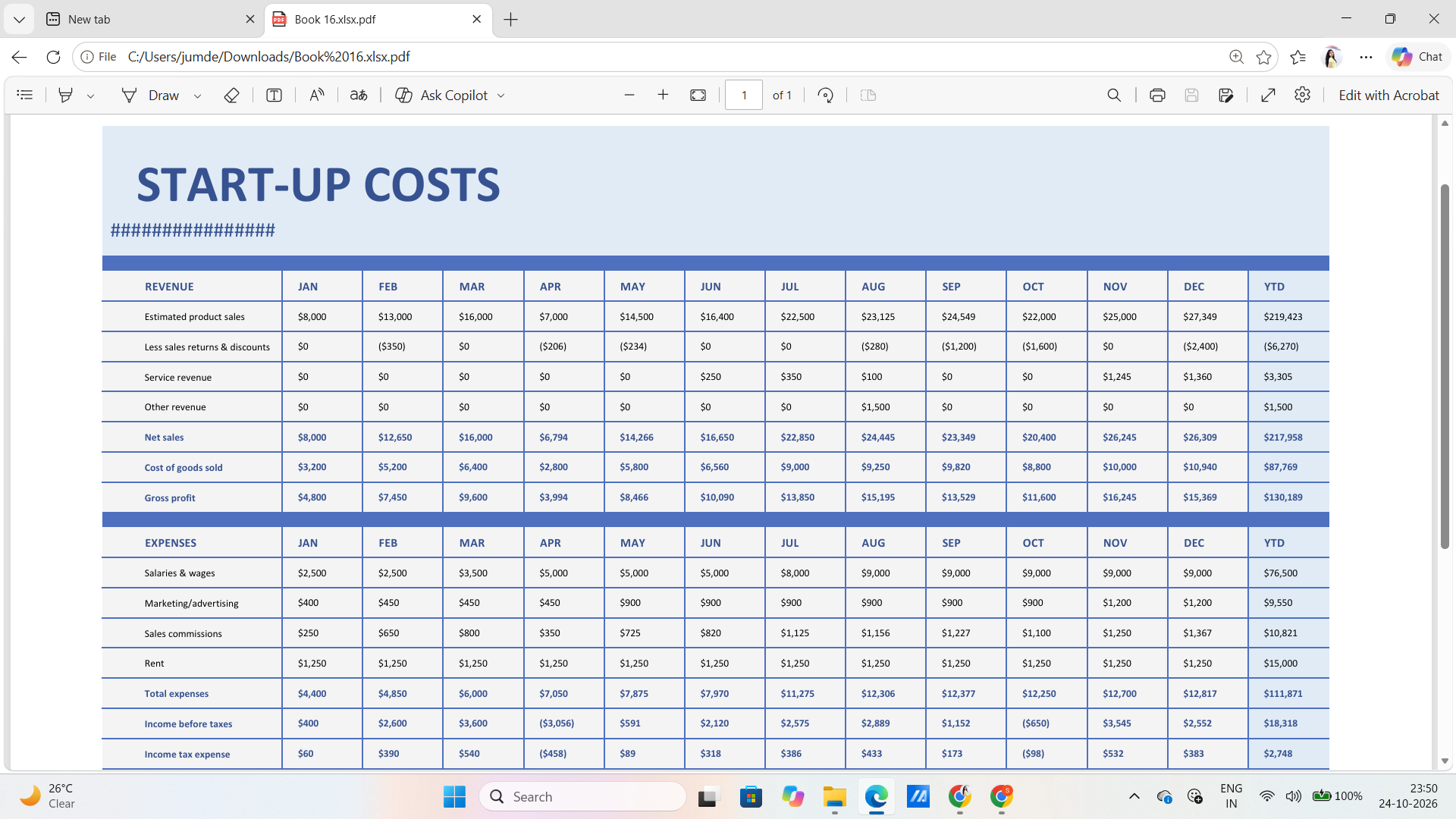Expand Ask Copilot dropdown arrow
This screenshot has height=819, width=1456.
click(501, 96)
